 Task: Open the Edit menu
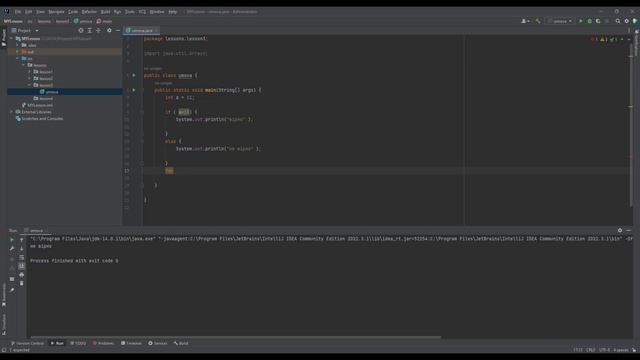click(x=29, y=12)
